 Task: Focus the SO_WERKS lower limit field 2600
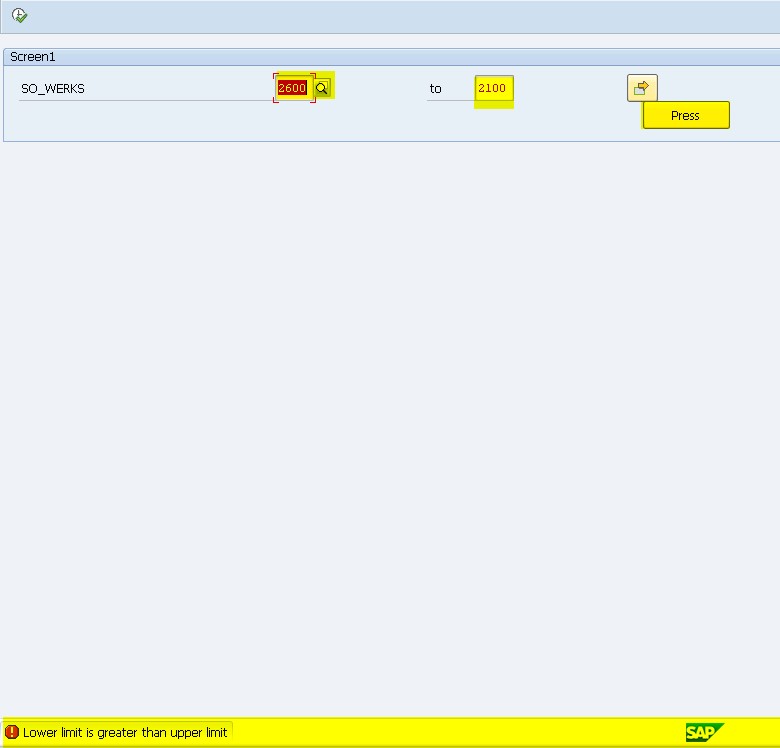coord(293,88)
